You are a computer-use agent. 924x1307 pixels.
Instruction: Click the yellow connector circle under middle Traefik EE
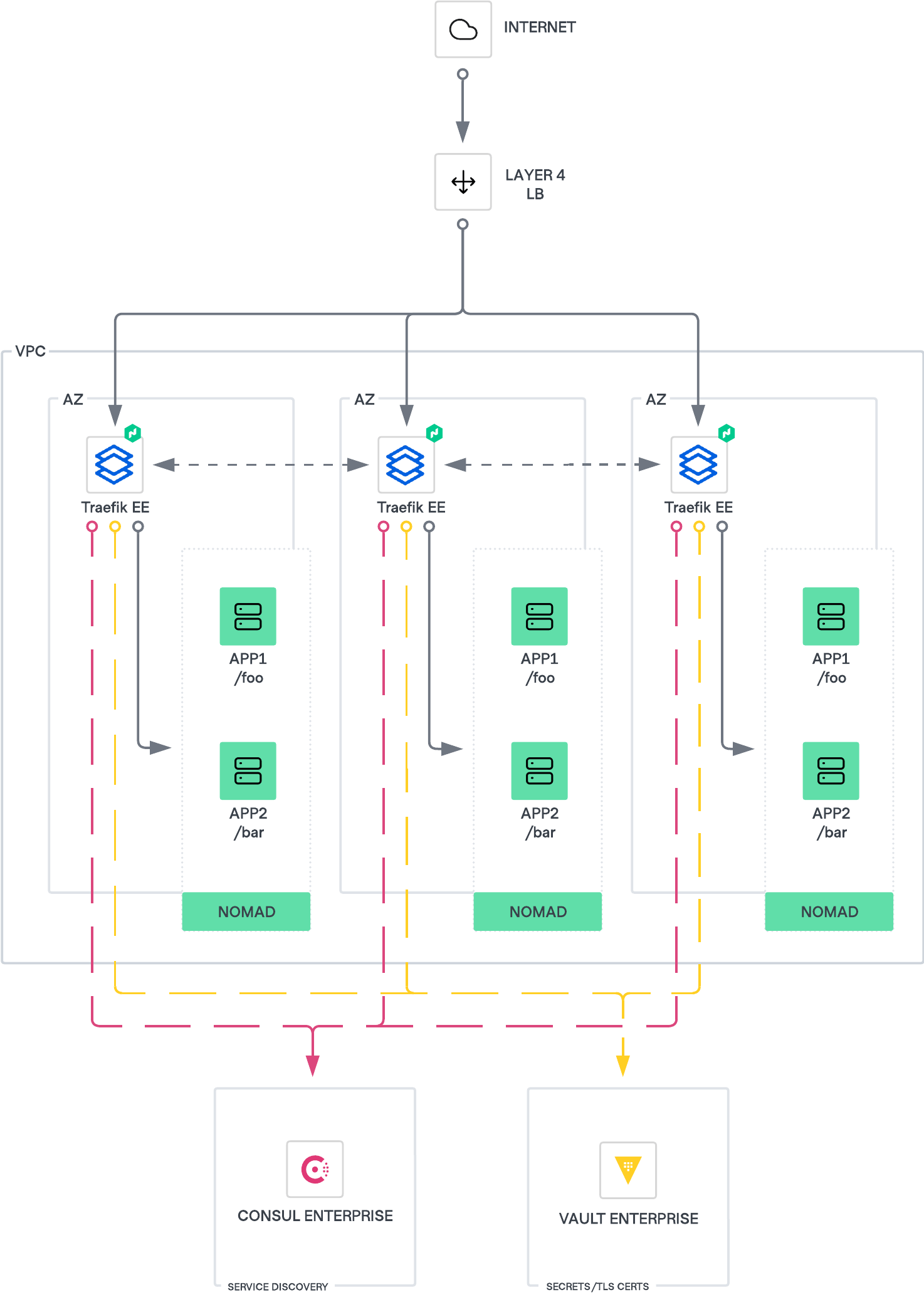406,527
